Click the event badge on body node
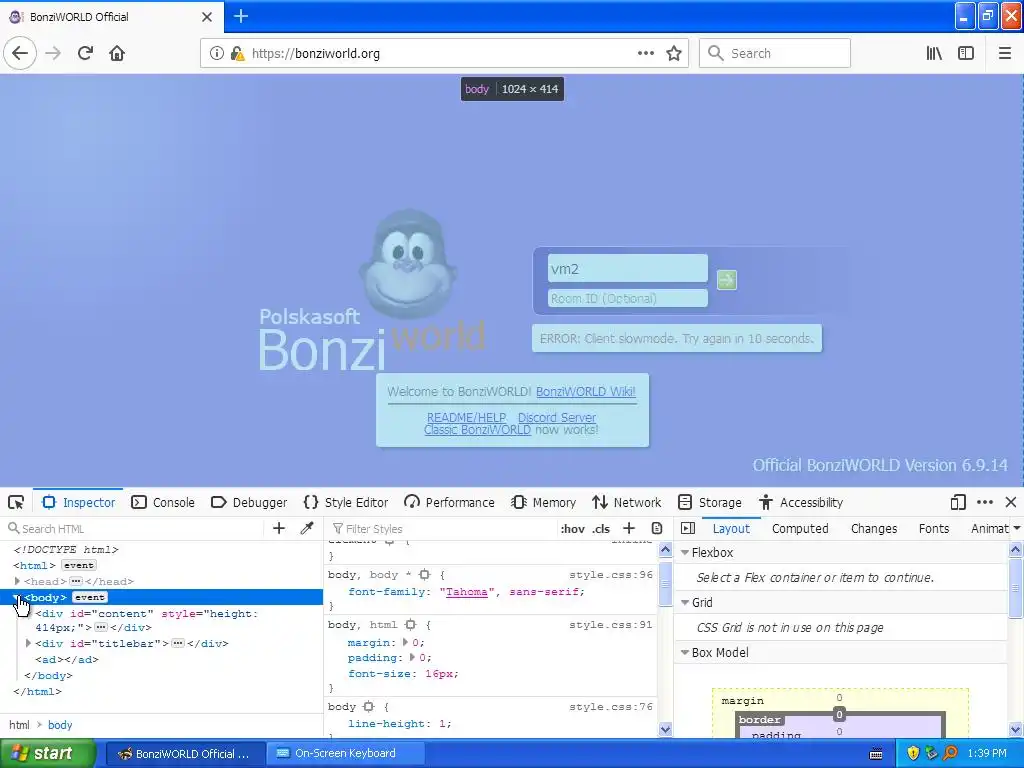The width and height of the screenshot is (1024, 768). tap(89, 597)
